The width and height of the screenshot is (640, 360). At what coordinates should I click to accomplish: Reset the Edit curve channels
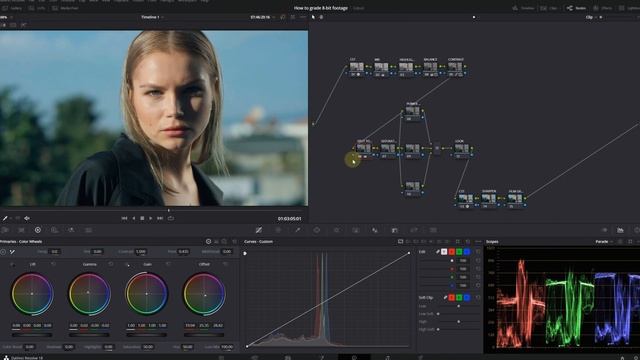pyautogui.click(x=478, y=252)
